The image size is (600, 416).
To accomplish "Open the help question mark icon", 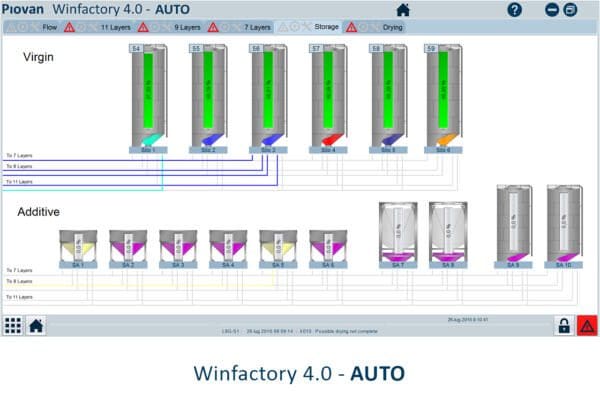I will pyautogui.click(x=515, y=10).
